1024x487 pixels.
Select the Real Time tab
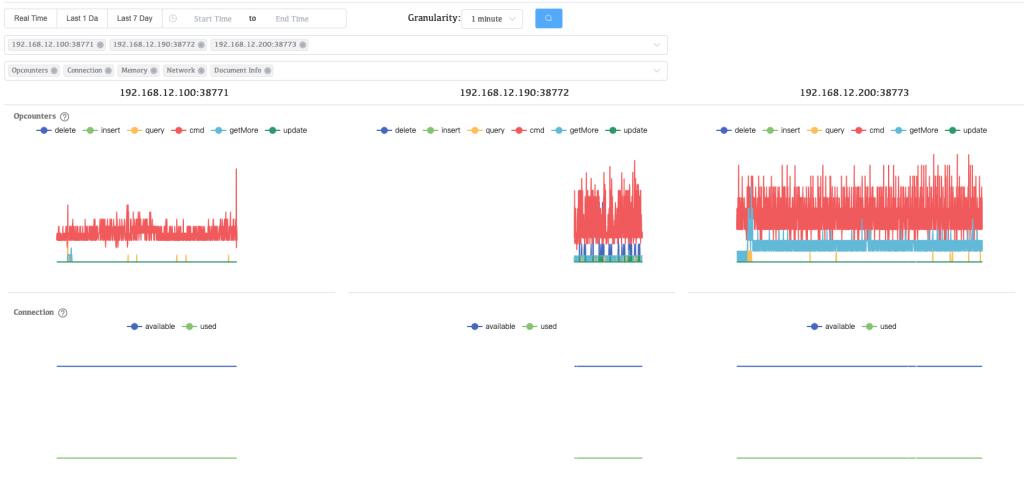pyautogui.click(x=33, y=19)
